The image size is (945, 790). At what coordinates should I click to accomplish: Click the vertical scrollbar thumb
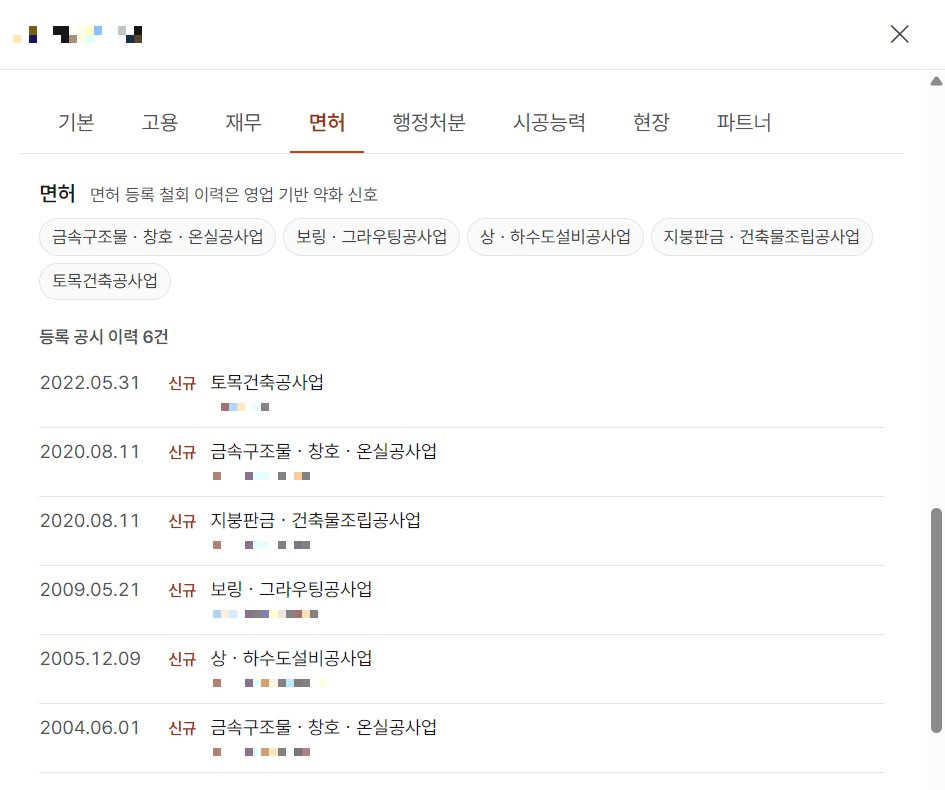point(936,620)
